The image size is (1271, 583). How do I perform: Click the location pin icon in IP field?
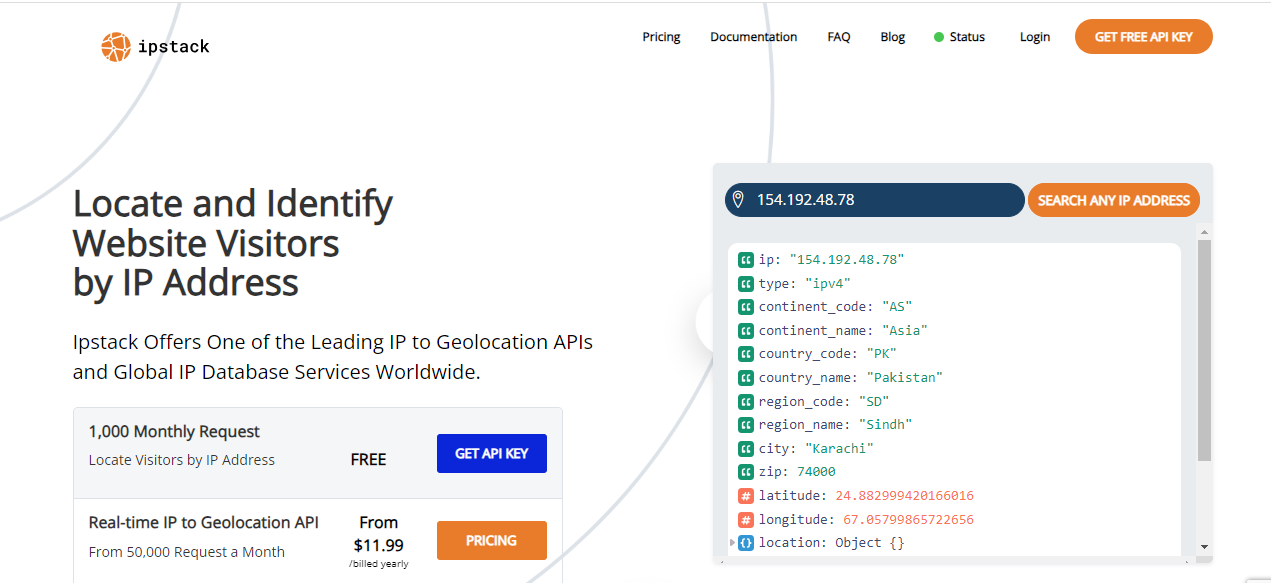[738, 199]
